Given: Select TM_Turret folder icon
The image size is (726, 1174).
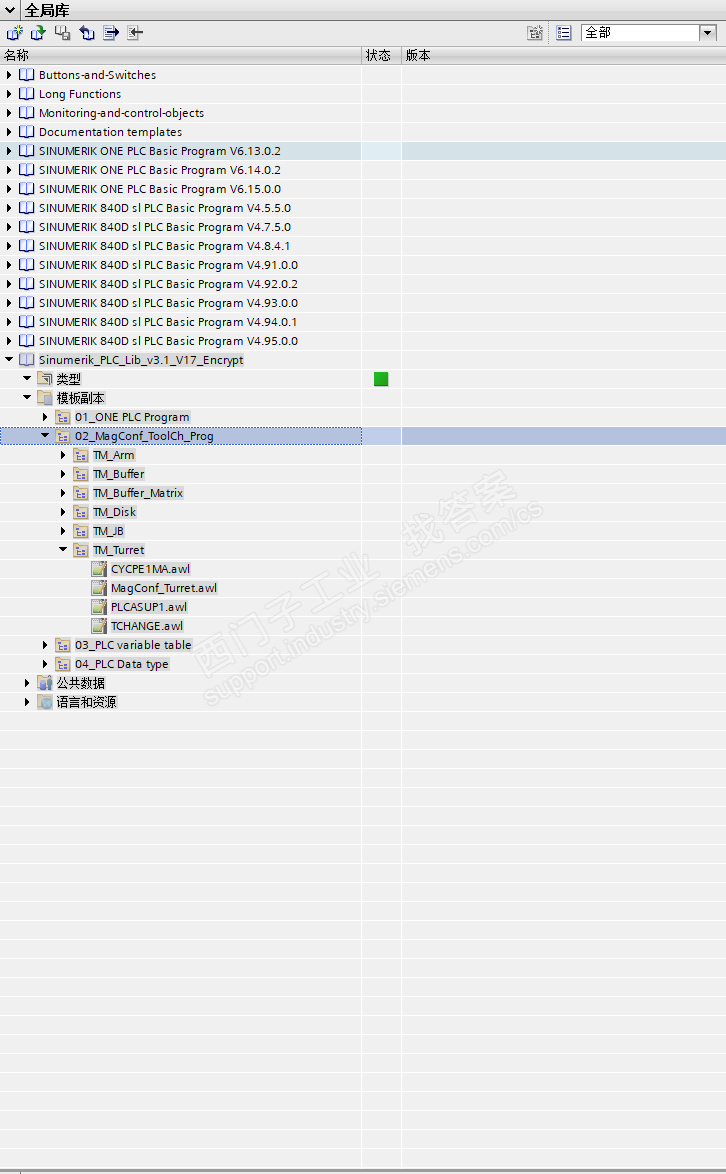Looking at the screenshot, I should pos(81,550).
